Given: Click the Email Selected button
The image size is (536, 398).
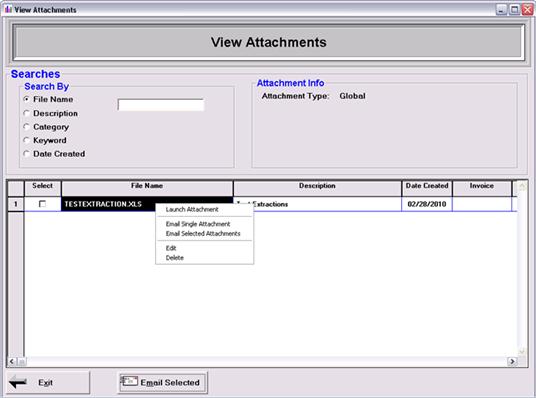Looking at the screenshot, I should pos(163,383).
